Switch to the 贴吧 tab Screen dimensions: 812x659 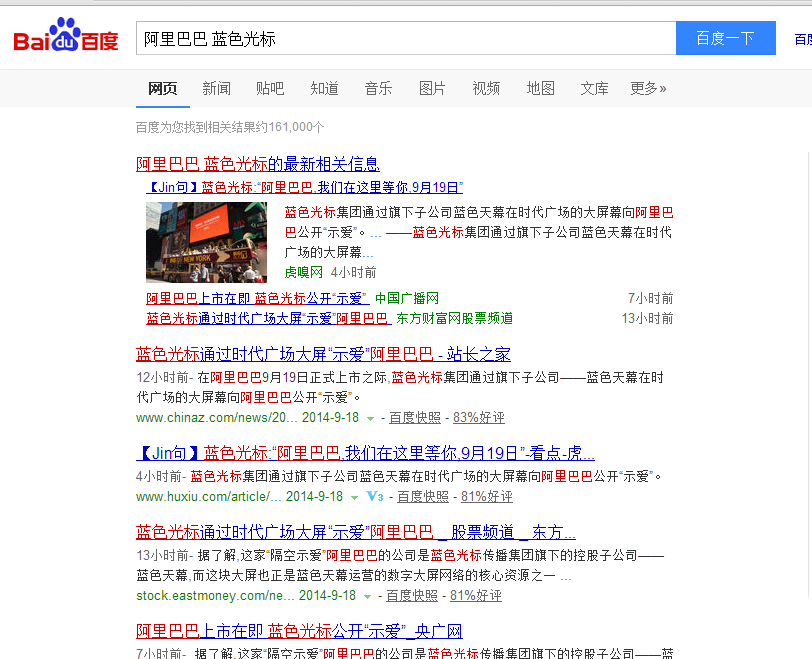tap(270, 89)
